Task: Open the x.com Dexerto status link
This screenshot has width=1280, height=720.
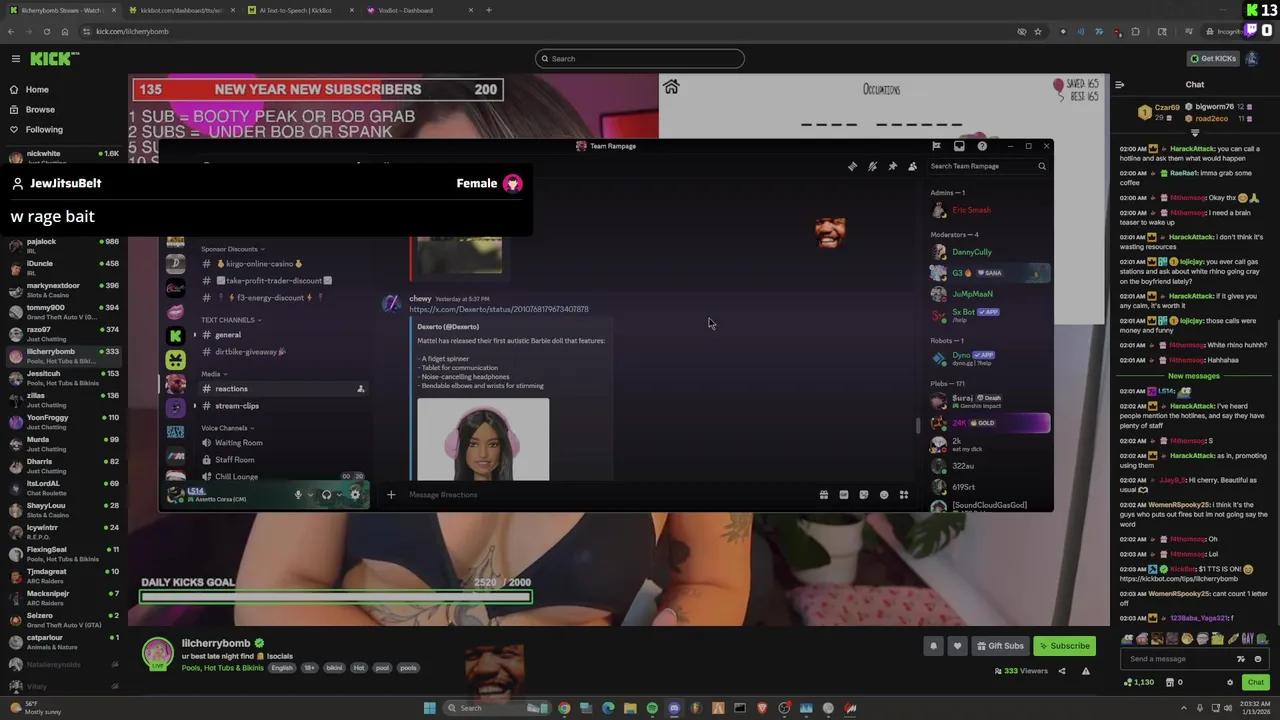Action: pyautogui.click(x=499, y=310)
